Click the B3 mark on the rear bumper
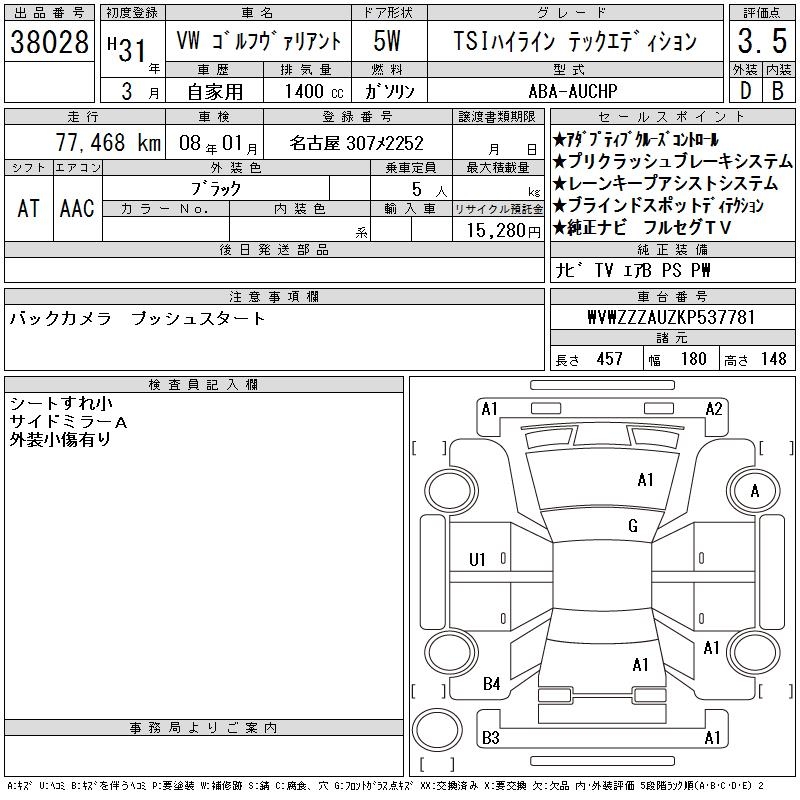 491,738
